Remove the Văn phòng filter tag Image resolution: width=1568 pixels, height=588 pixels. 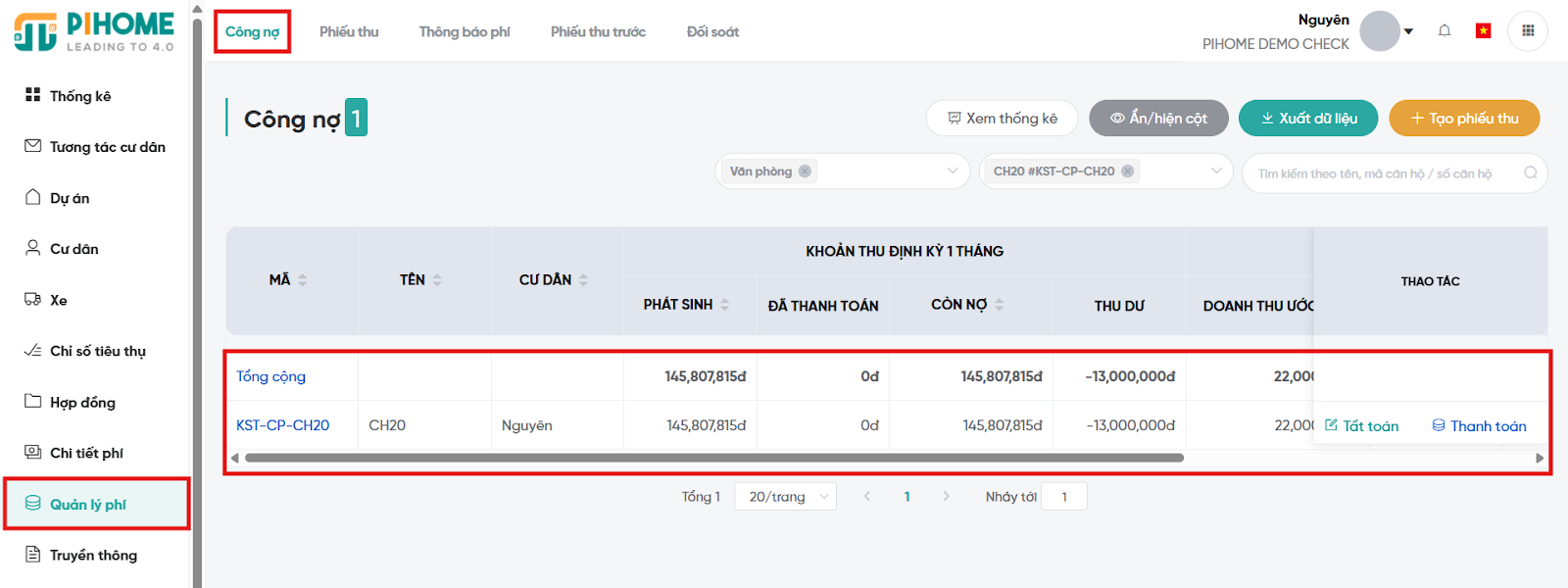point(805,171)
